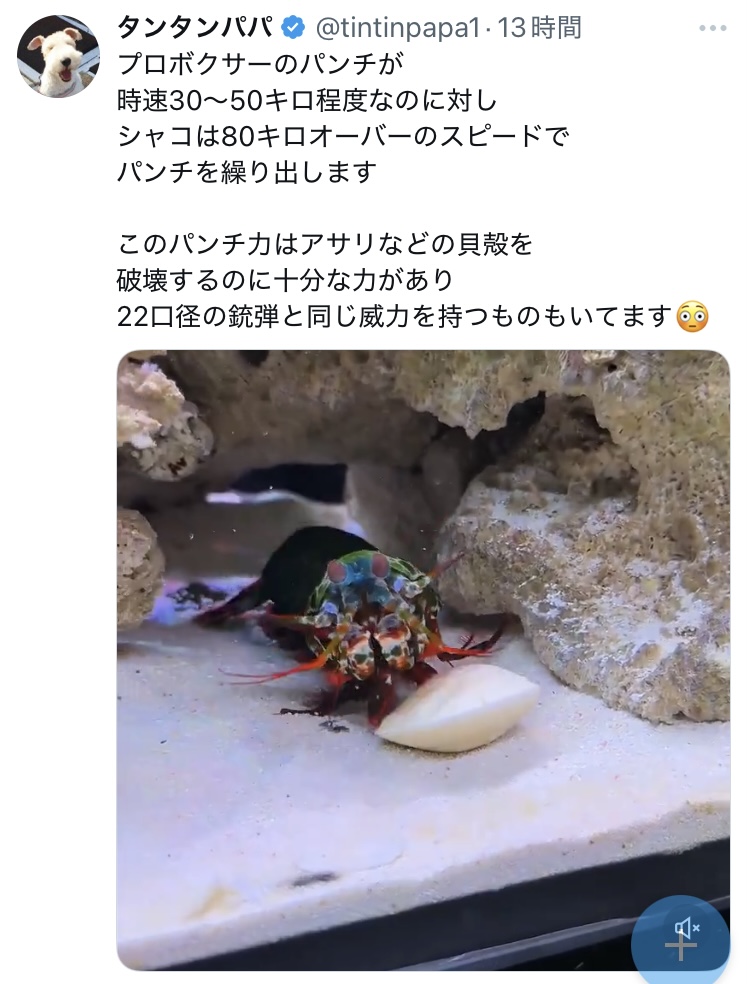Viewport: 749px width, 984px height.
Task: Open the terrier dog profile avatar
Action: coord(58,56)
